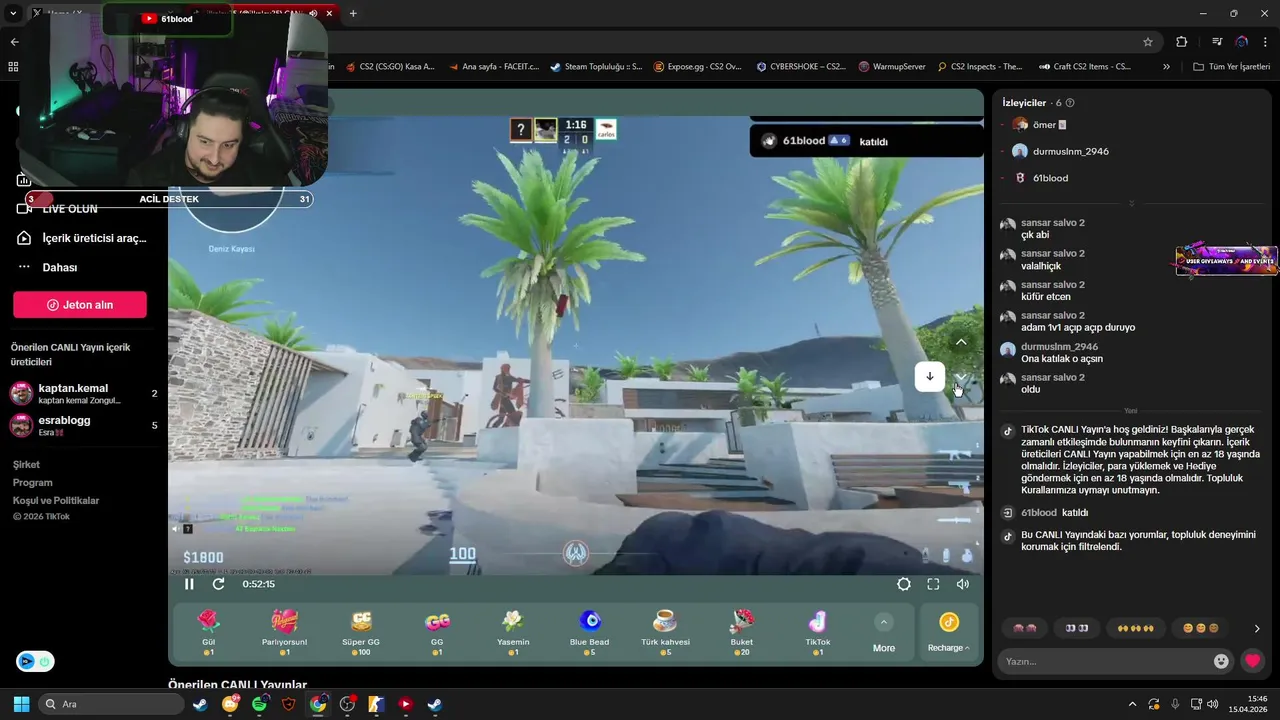Open Spotify from the taskbar

(x=260, y=704)
